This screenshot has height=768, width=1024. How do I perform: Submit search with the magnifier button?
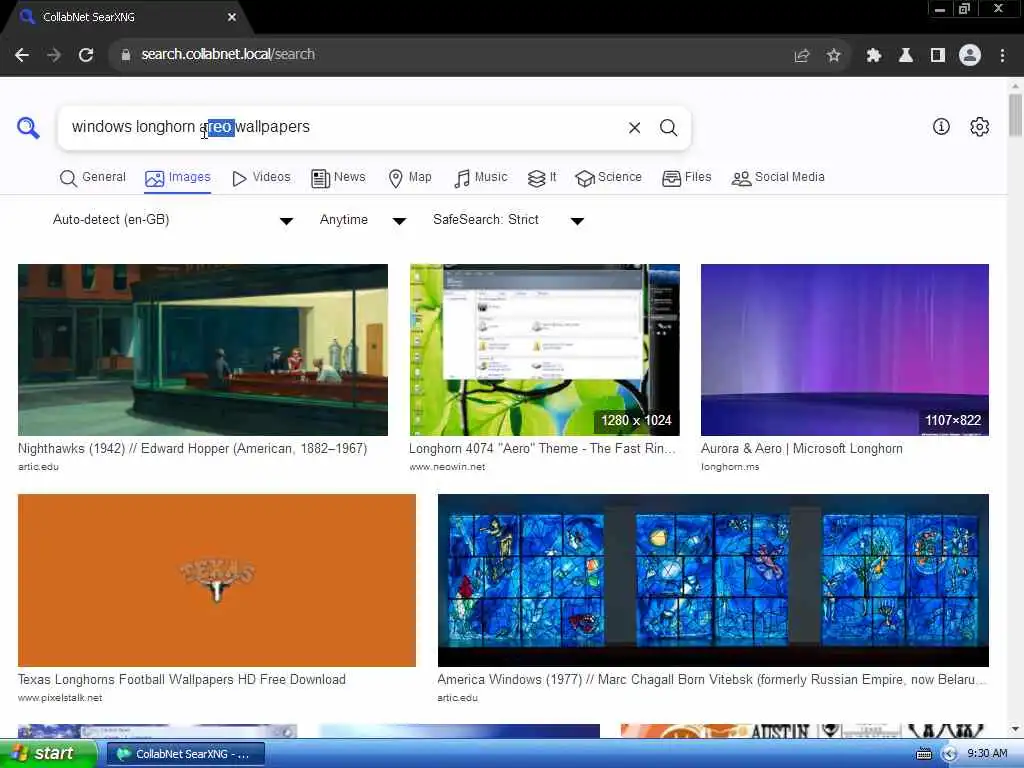[x=668, y=127]
